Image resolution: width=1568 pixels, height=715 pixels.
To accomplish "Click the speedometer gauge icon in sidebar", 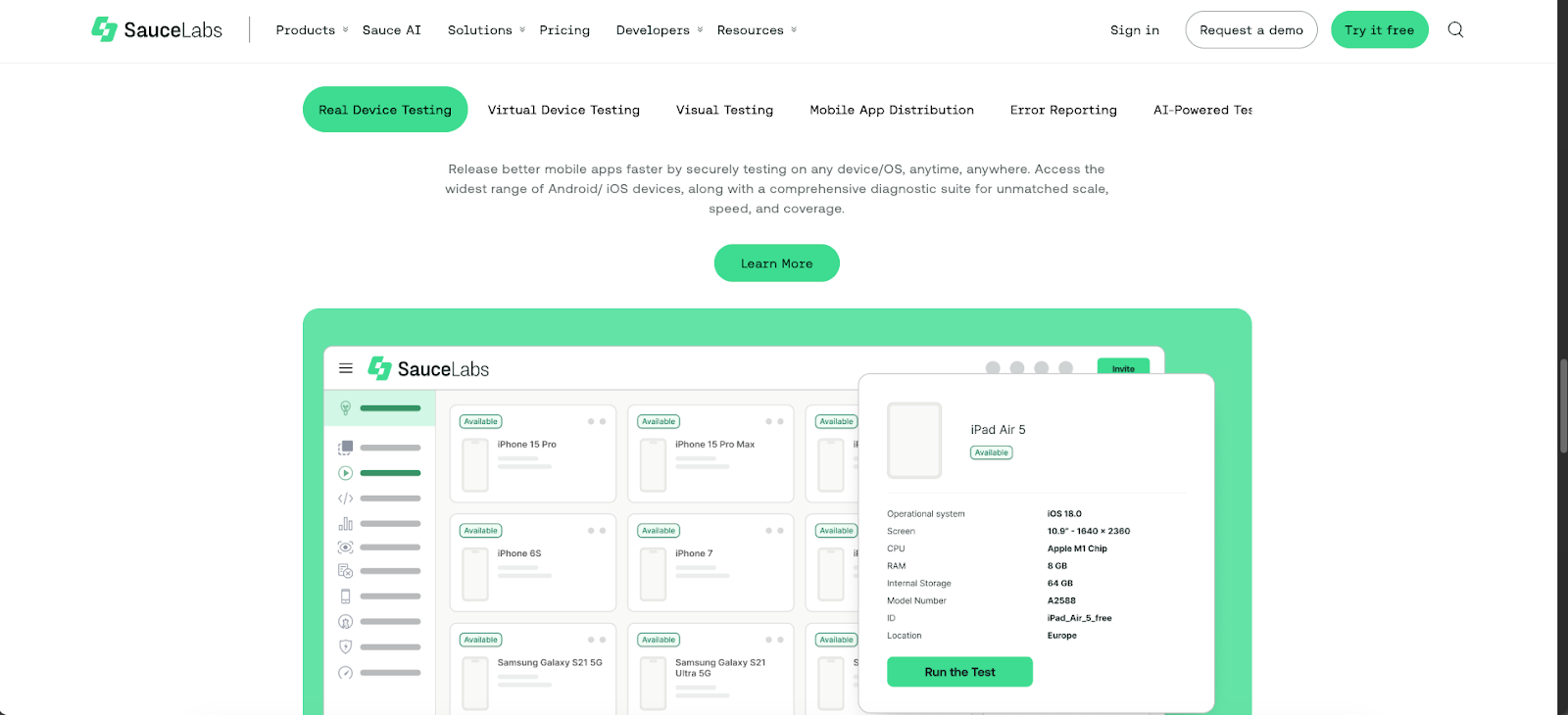I will tap(345, 672).
